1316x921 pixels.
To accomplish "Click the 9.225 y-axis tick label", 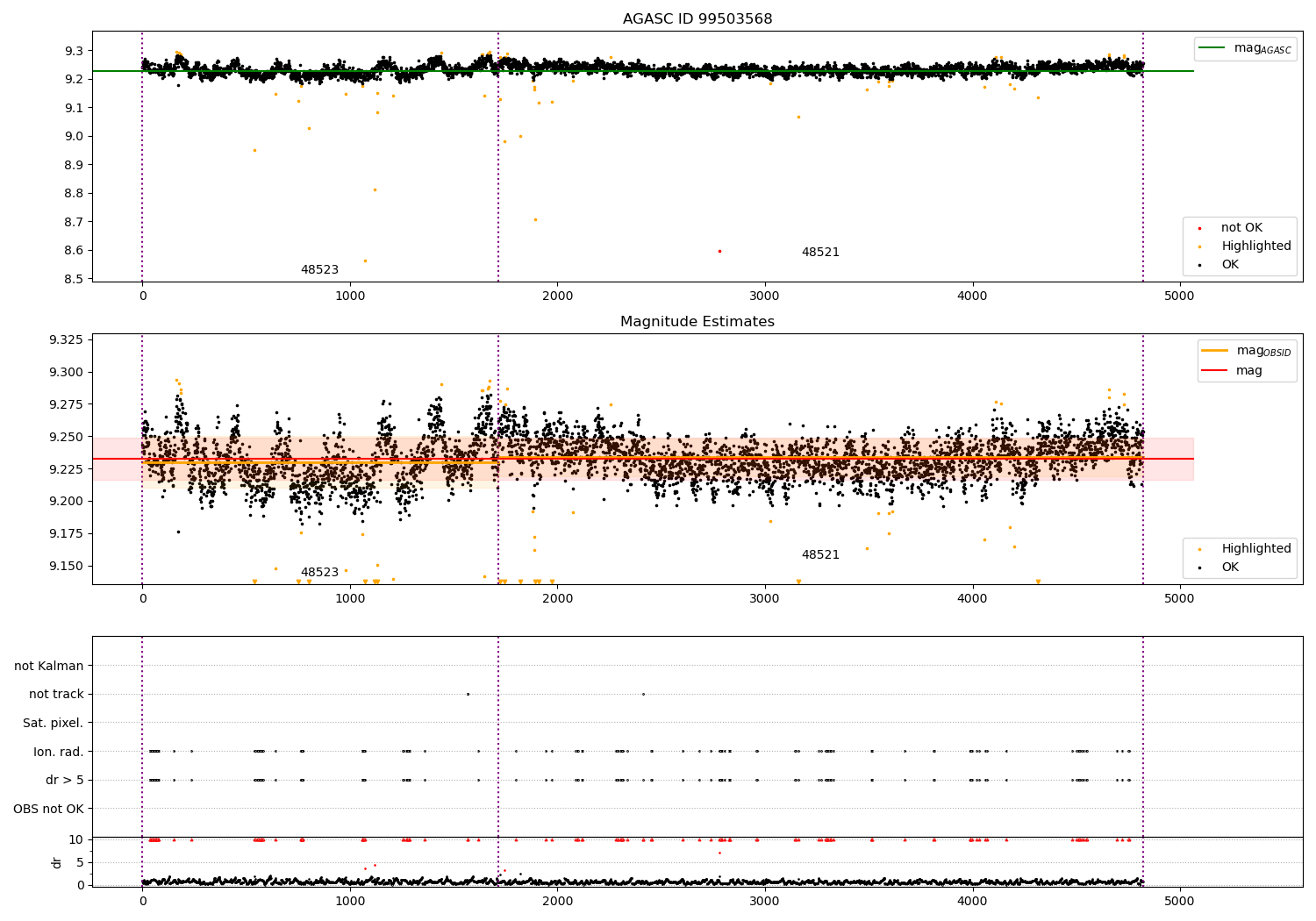I will (67, 469).
